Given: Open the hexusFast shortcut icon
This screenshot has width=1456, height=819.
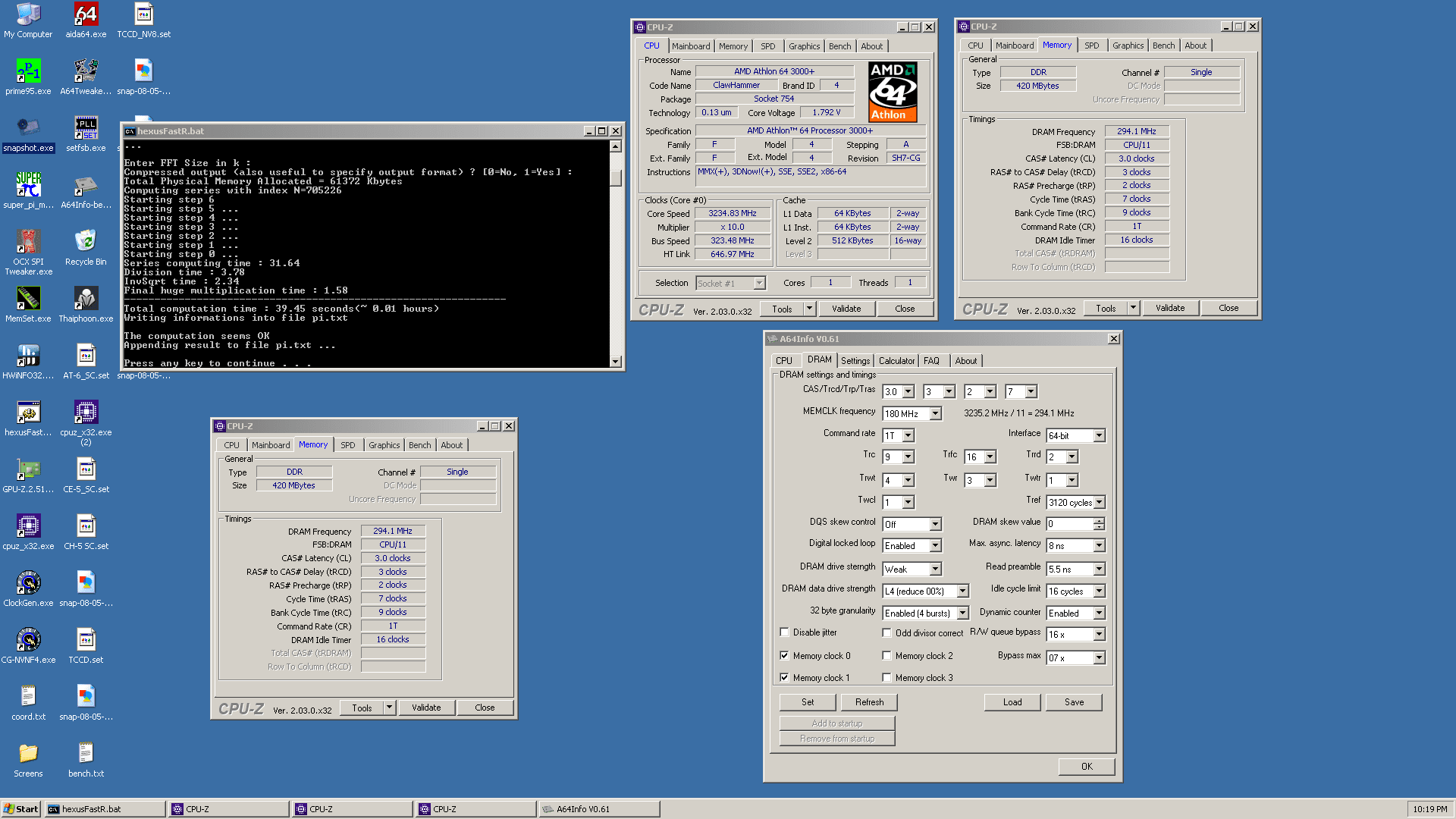Looking at the screenshot, I should click(28, 419).
